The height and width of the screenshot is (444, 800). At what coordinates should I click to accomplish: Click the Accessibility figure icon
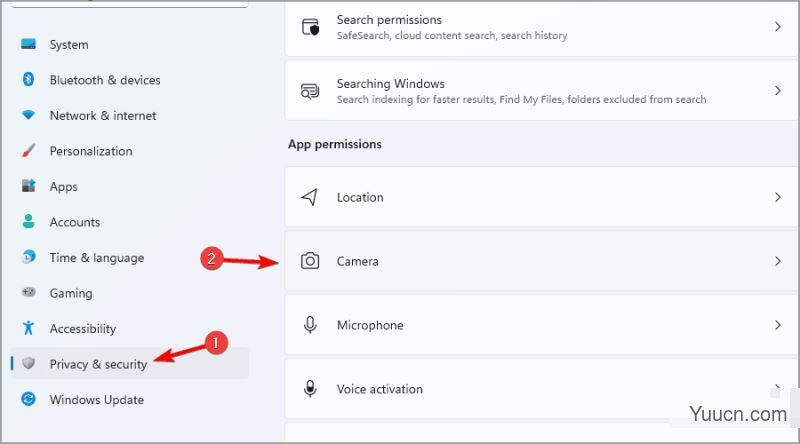(29, 328)
